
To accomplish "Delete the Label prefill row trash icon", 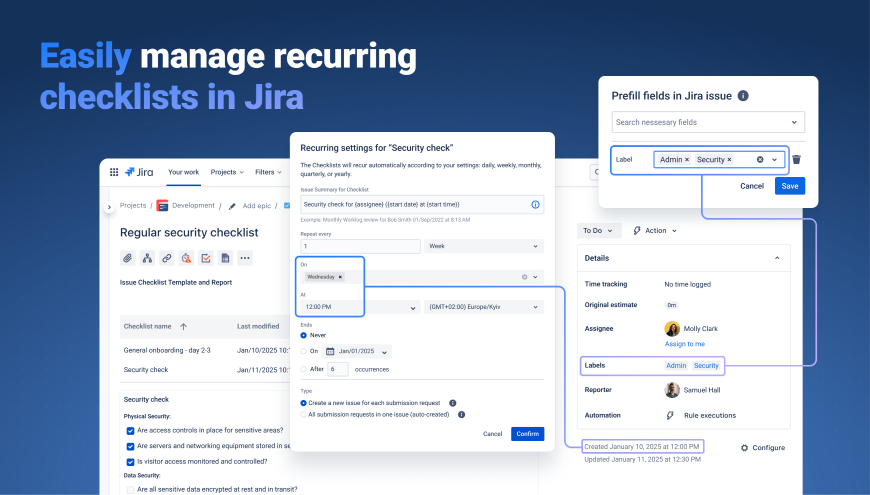I will [x=796, y=160].
